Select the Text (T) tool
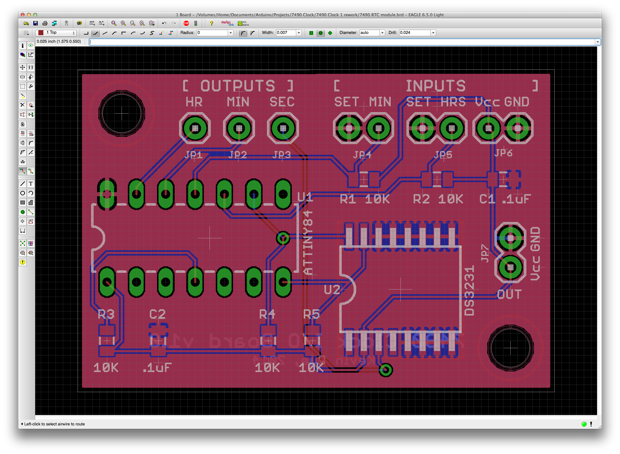The width and height of the screenshot is (620, 454). [x=30, y=183]
